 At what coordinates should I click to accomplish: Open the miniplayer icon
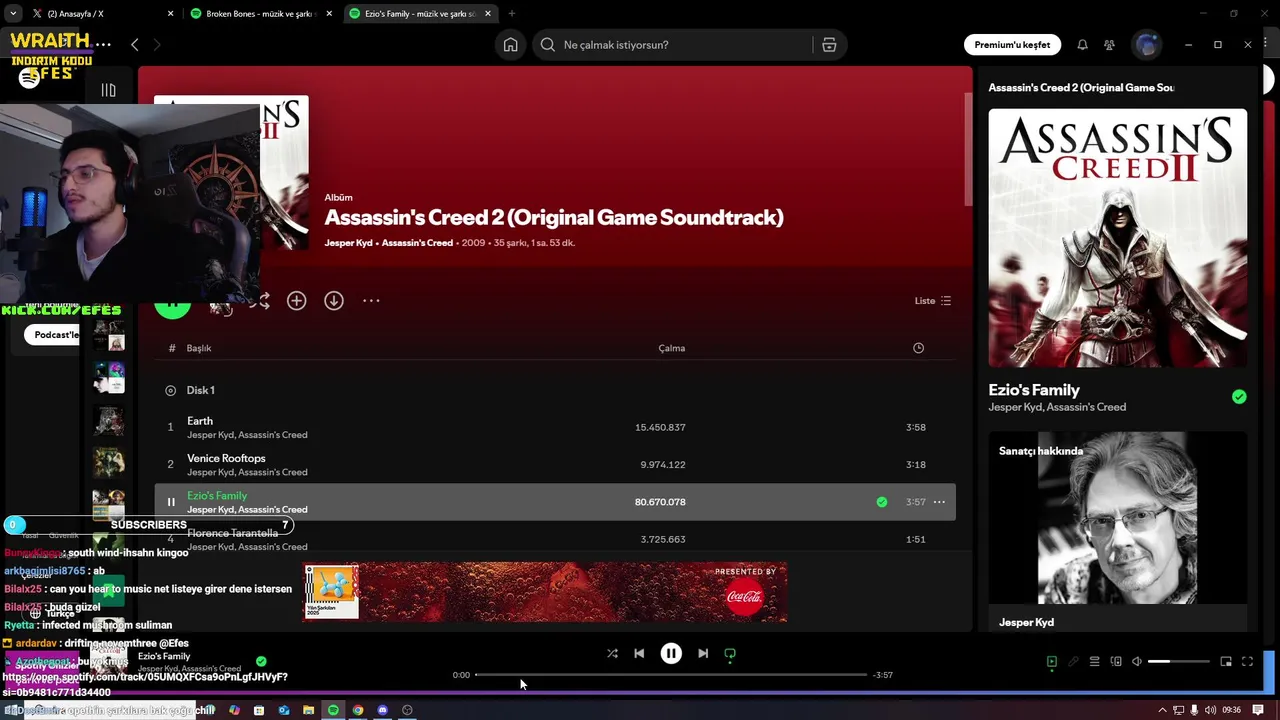click(x=1226, y=662)
